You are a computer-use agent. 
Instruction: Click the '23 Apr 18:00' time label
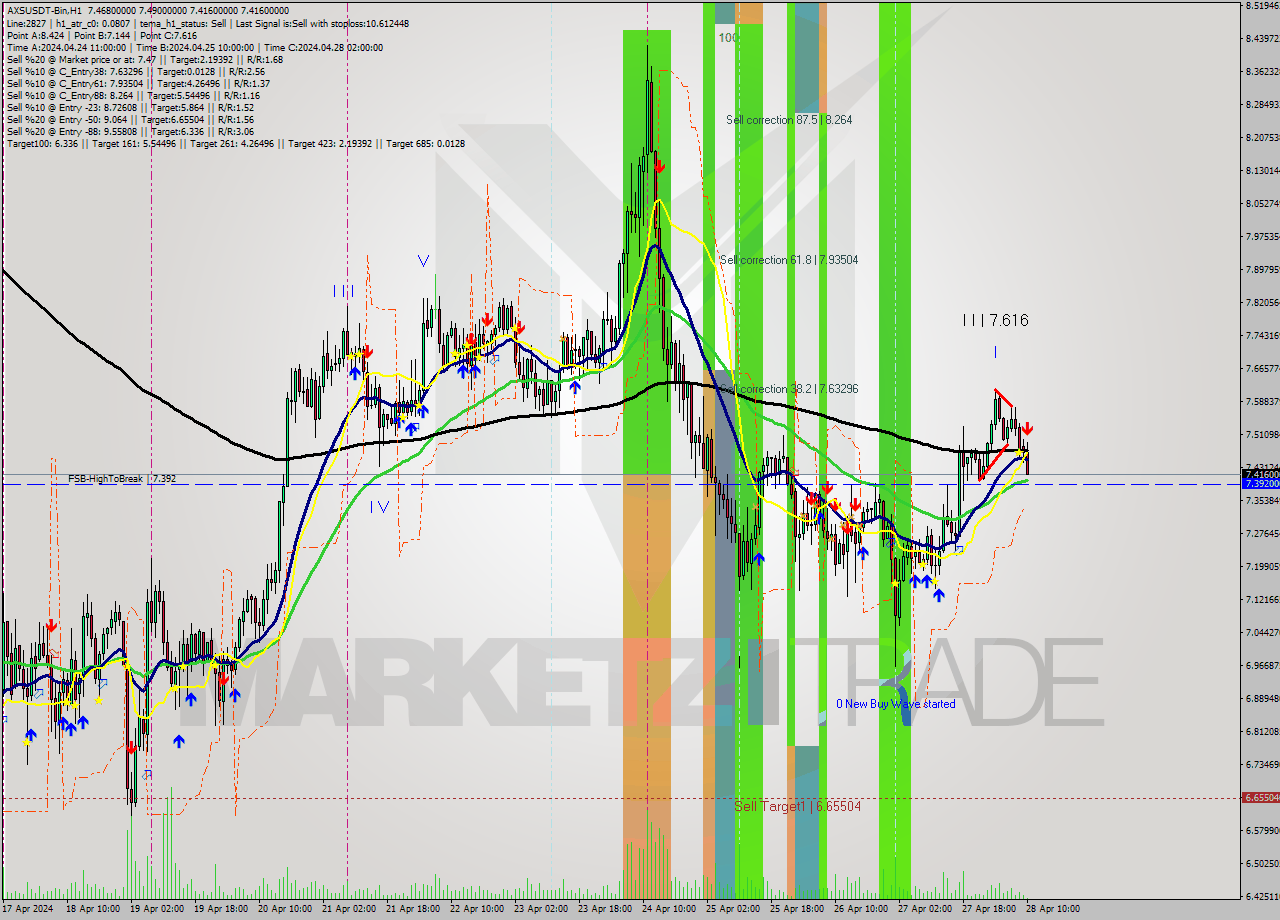tap(606, 909)
